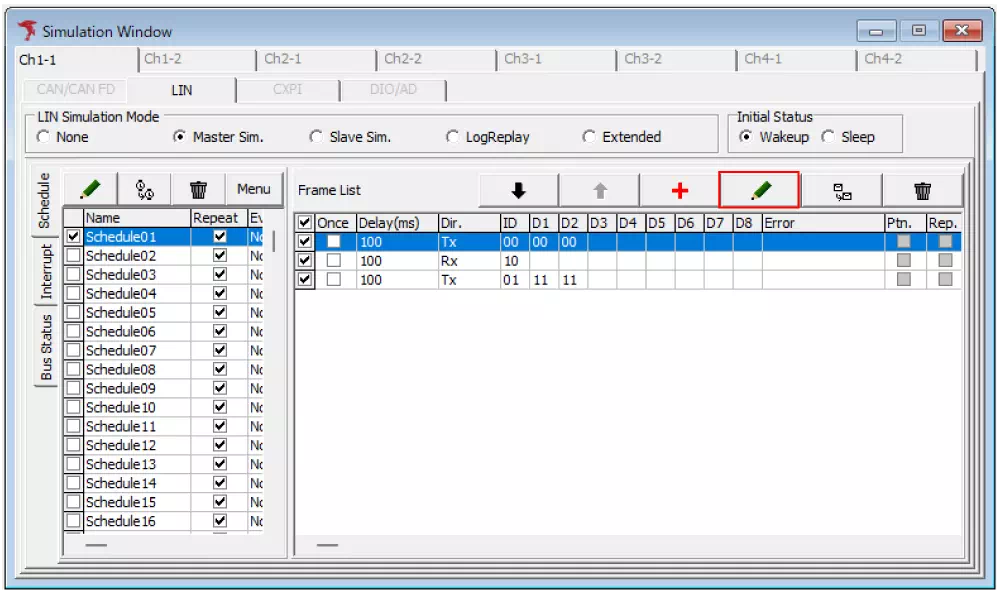Viewport: 1000px width, 593px height.
Task: Move frame down with black arrow button
Action: click(518, 190)
